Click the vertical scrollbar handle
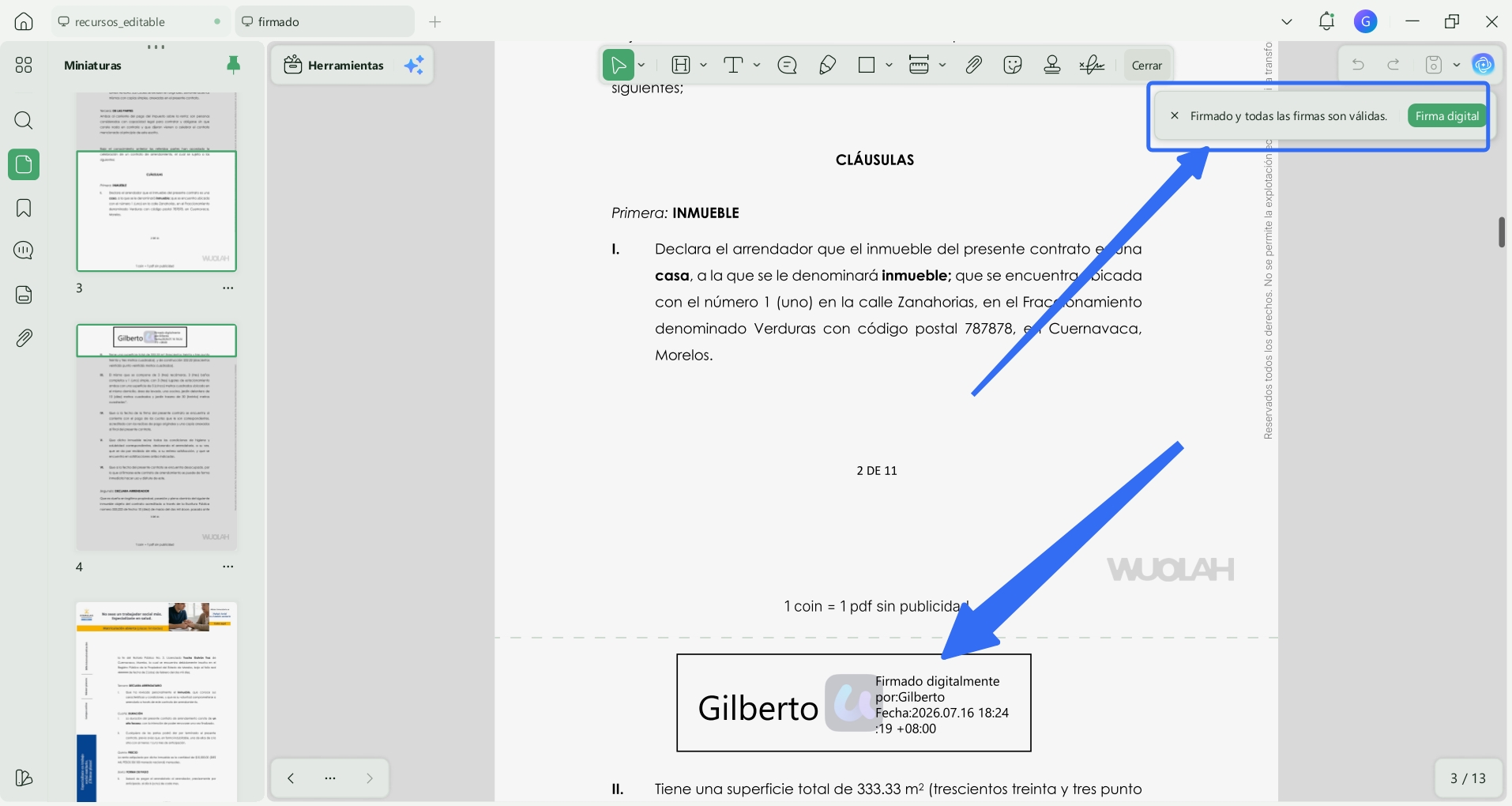The image size is (1512, 806). coord(1502,232)
